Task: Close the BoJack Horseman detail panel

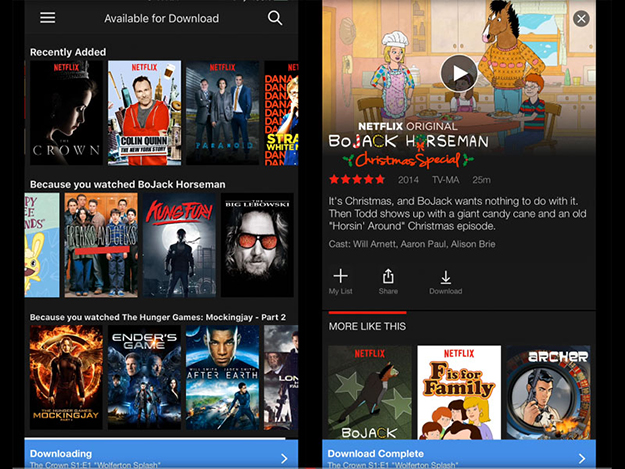Action: click(x=581, y=19)
